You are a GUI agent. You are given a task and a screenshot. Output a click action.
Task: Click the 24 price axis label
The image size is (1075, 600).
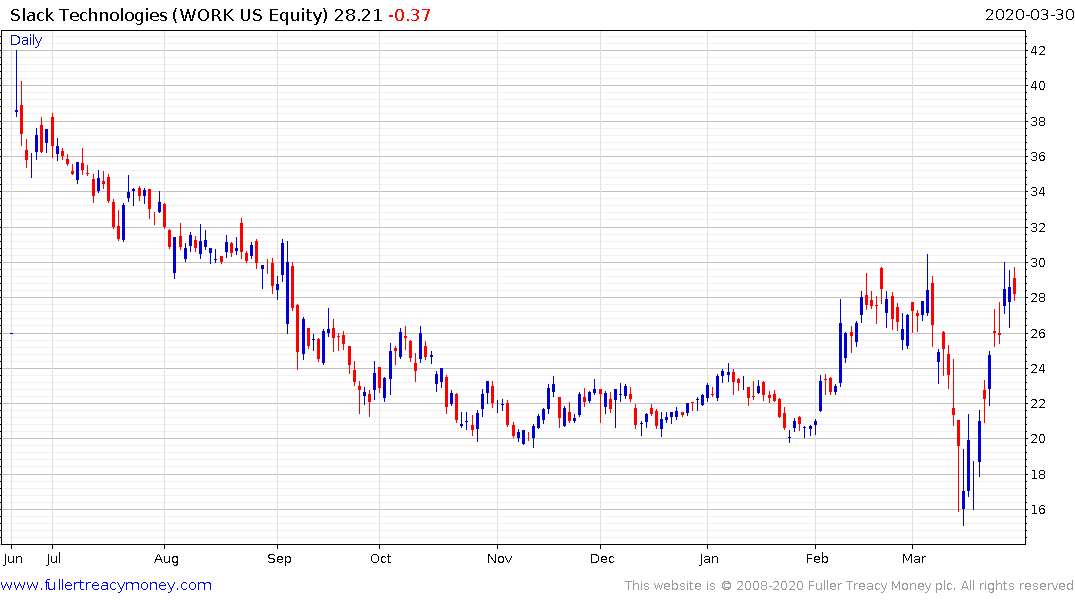(x=1037, y=369)
